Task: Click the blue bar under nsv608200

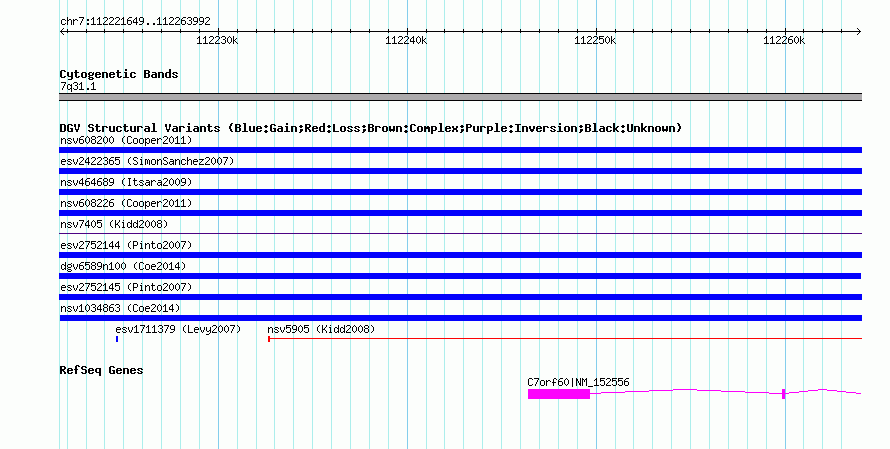Action: tap(460, 150)
